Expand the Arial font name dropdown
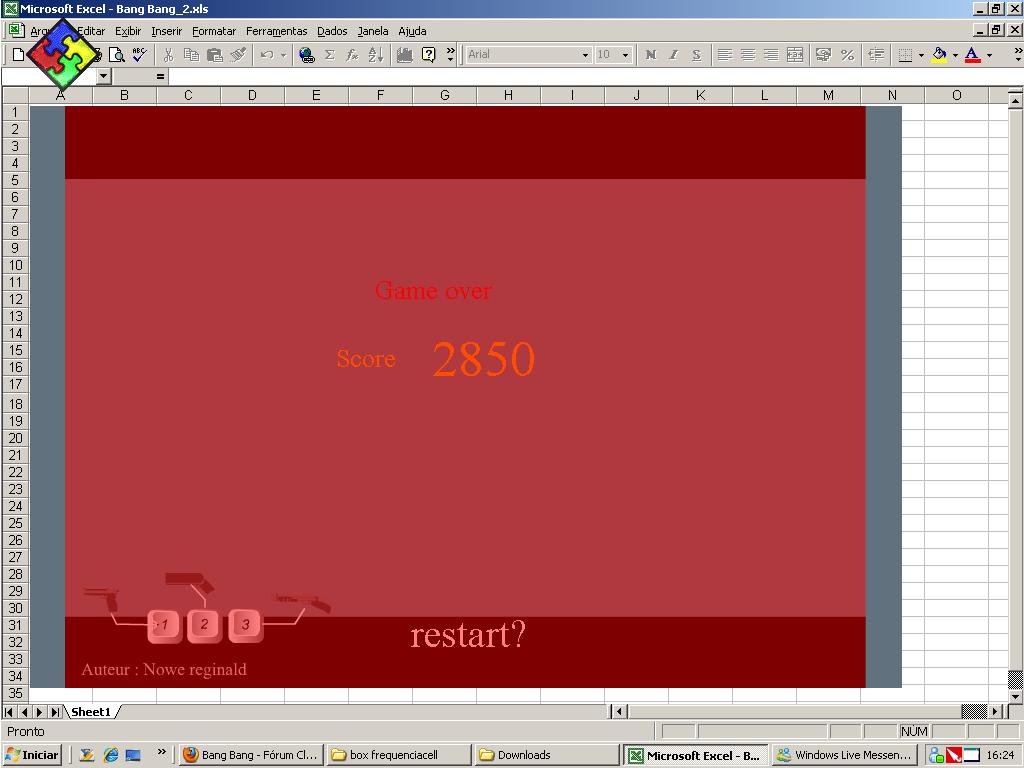Viewport: 1024px width, 768px height. pyautogui.click(x=585, y=55)
